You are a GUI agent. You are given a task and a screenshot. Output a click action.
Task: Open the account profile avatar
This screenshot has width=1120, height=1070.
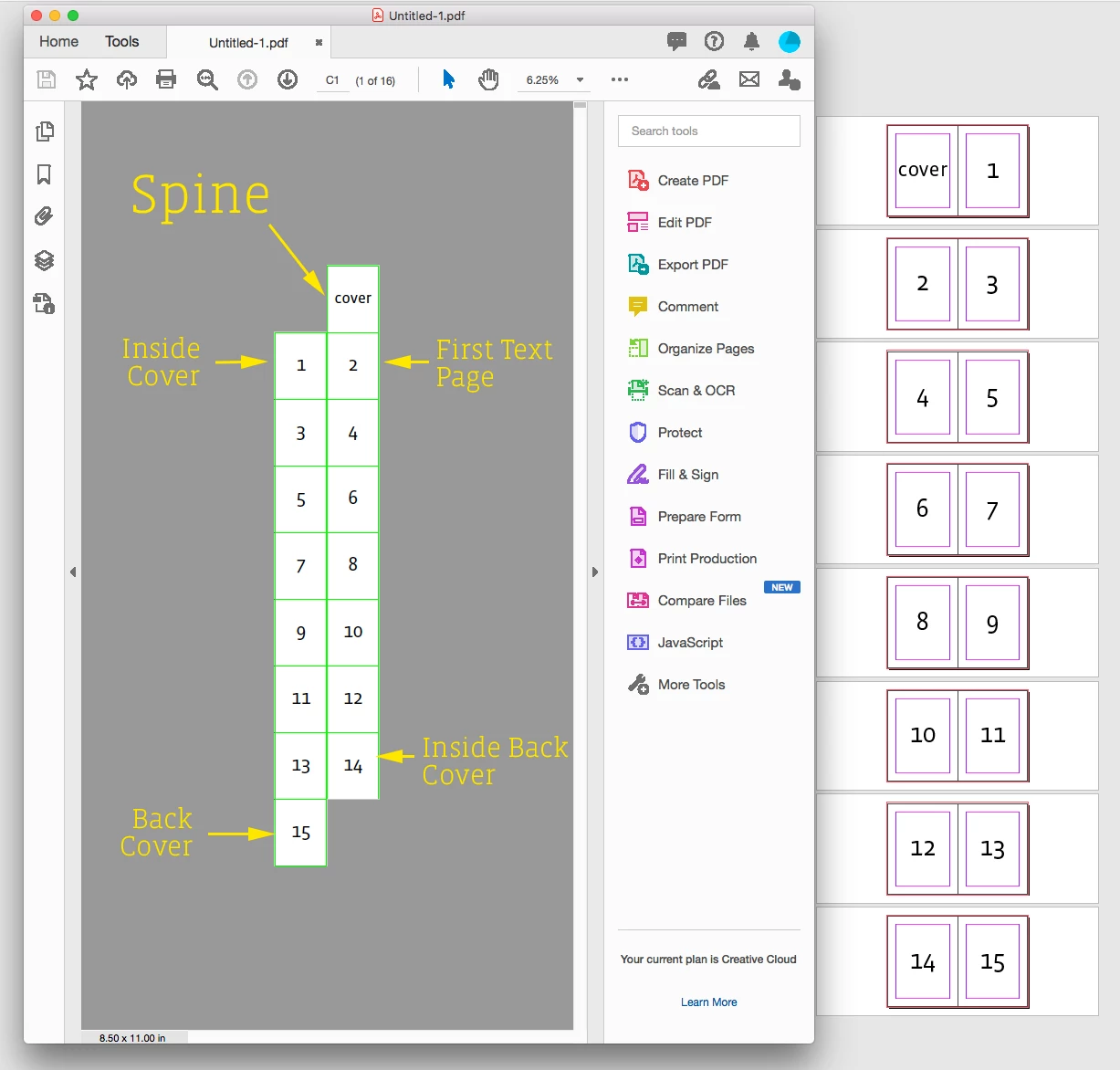790,41
